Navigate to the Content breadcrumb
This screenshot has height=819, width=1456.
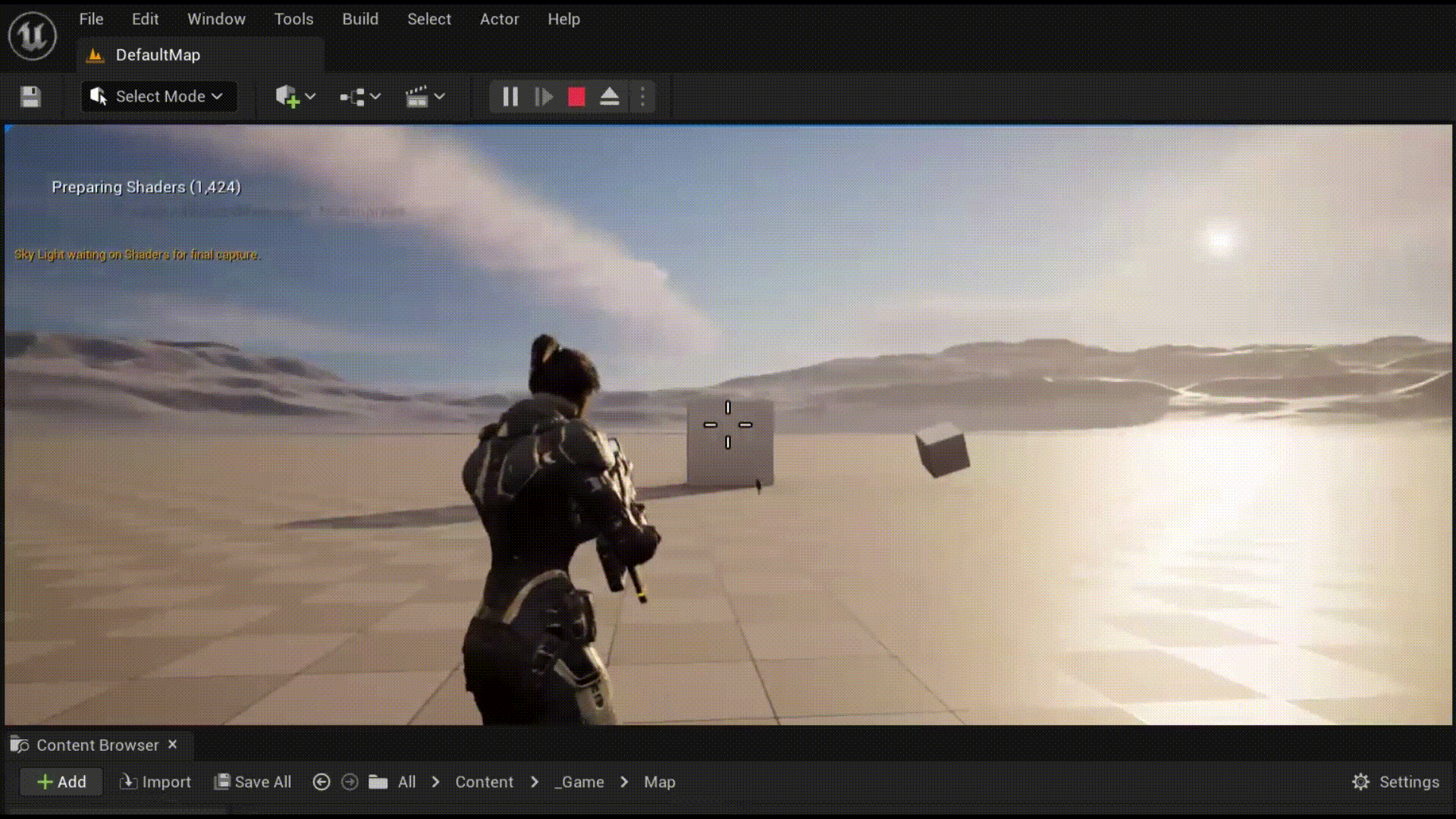pyautogui.click(x=484, y=782)
